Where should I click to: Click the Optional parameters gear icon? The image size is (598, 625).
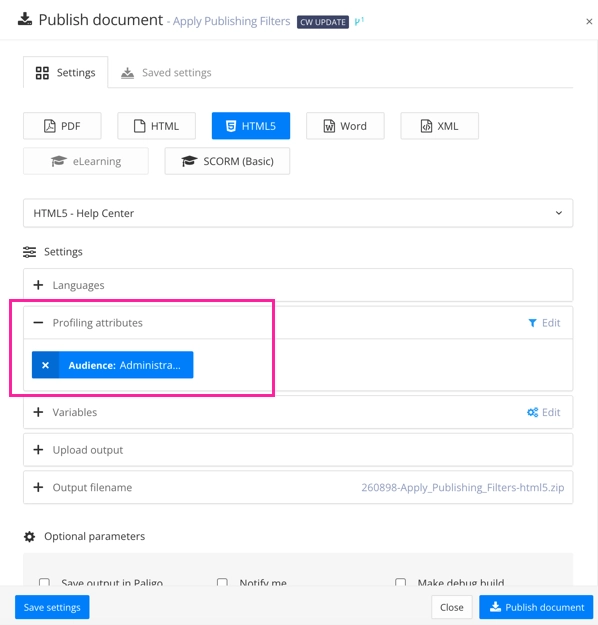(30, 537)
